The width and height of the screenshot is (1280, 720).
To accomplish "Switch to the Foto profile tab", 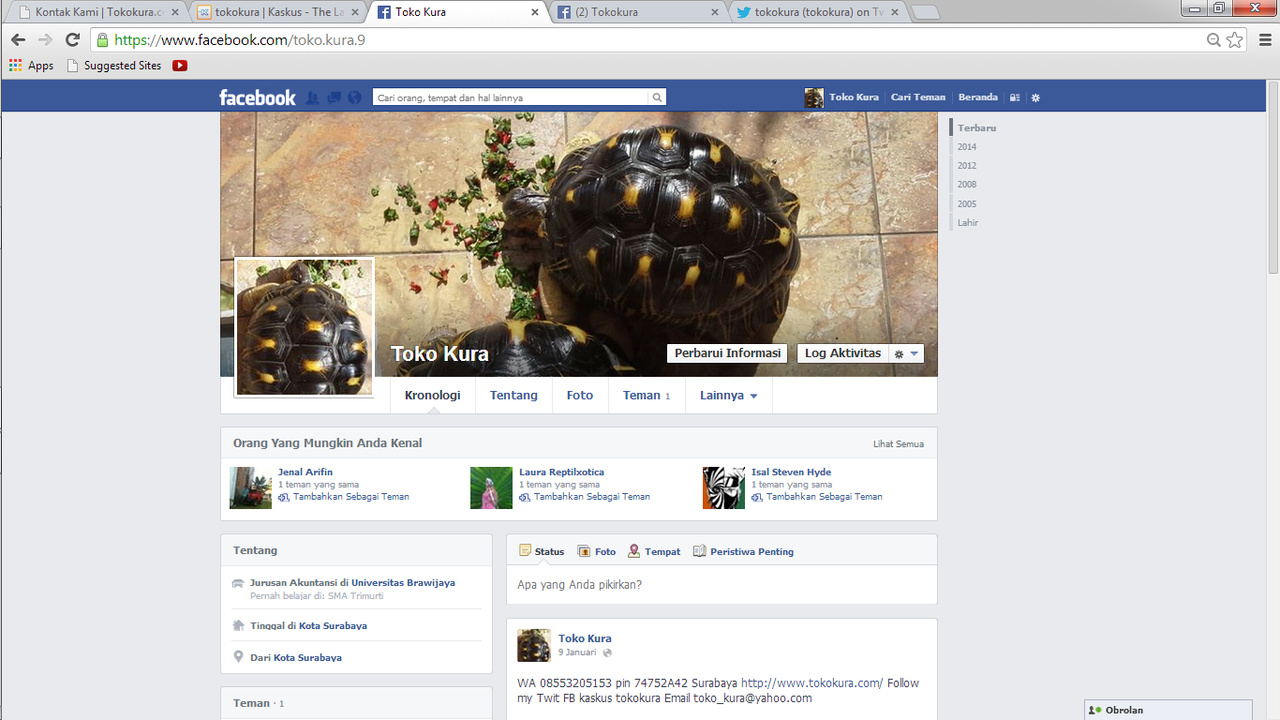I will (x=580, y=395).
